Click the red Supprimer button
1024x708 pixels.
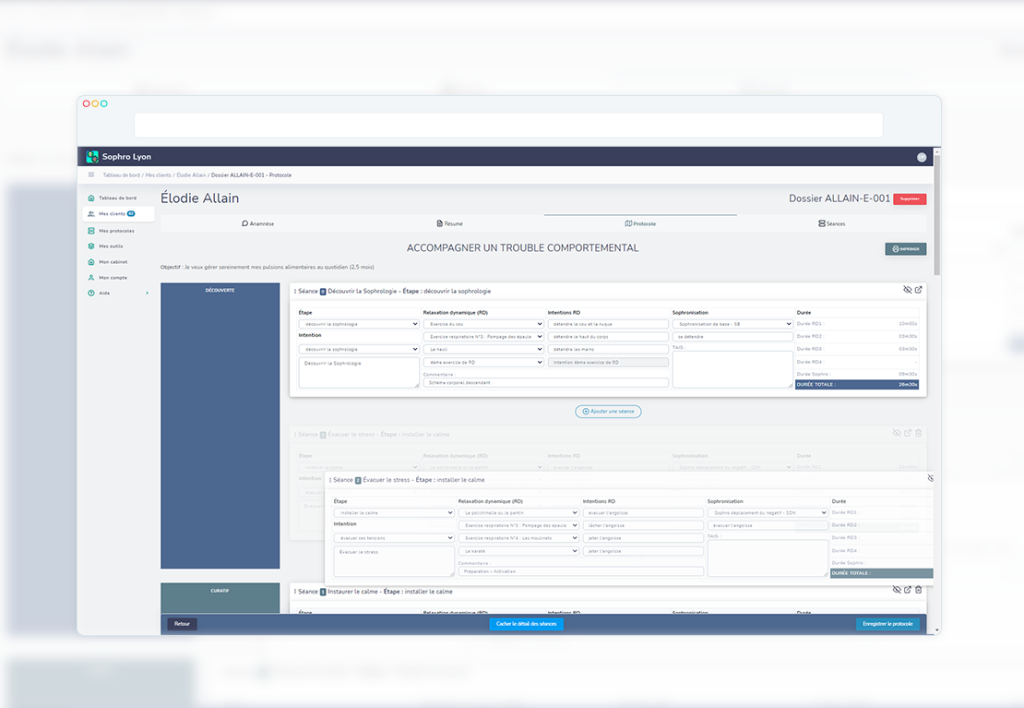point(909,199)
